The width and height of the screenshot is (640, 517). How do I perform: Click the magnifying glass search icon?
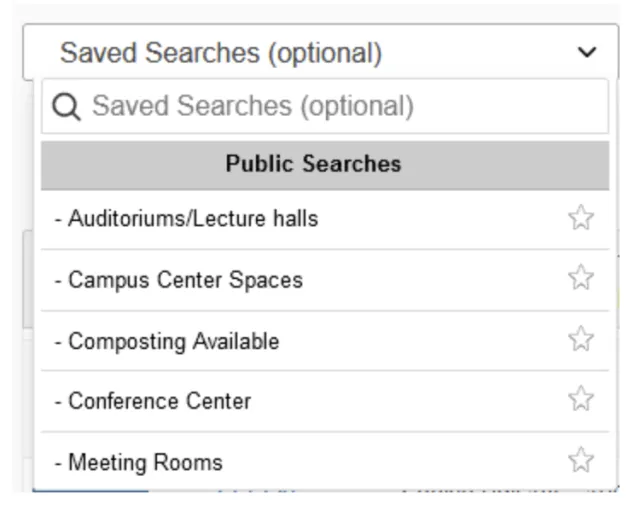coord(66,107)
